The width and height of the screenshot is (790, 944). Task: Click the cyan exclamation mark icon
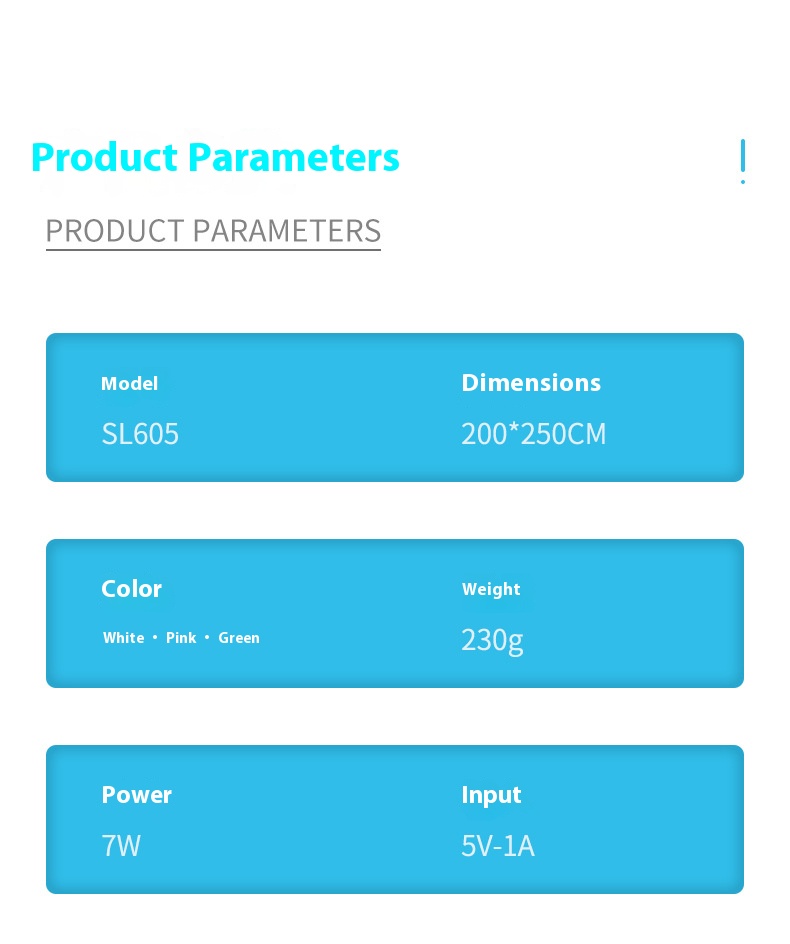742,161
